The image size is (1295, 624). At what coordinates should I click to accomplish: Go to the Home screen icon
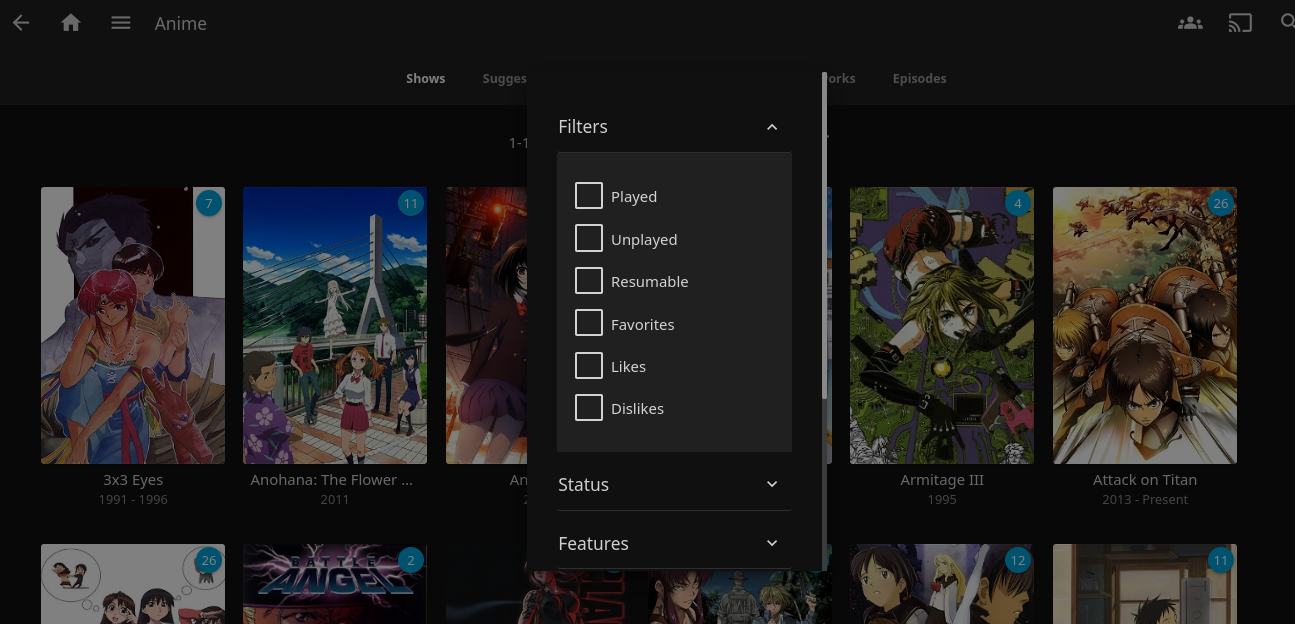pyautogui.click(x=71, y=23)
